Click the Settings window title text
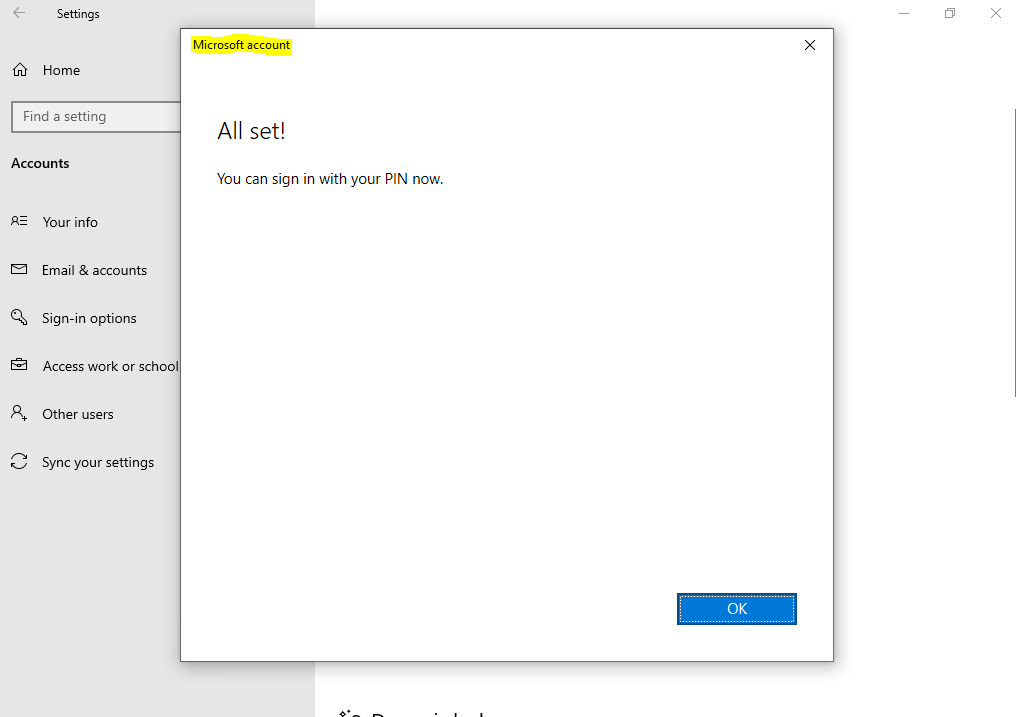 78,14
